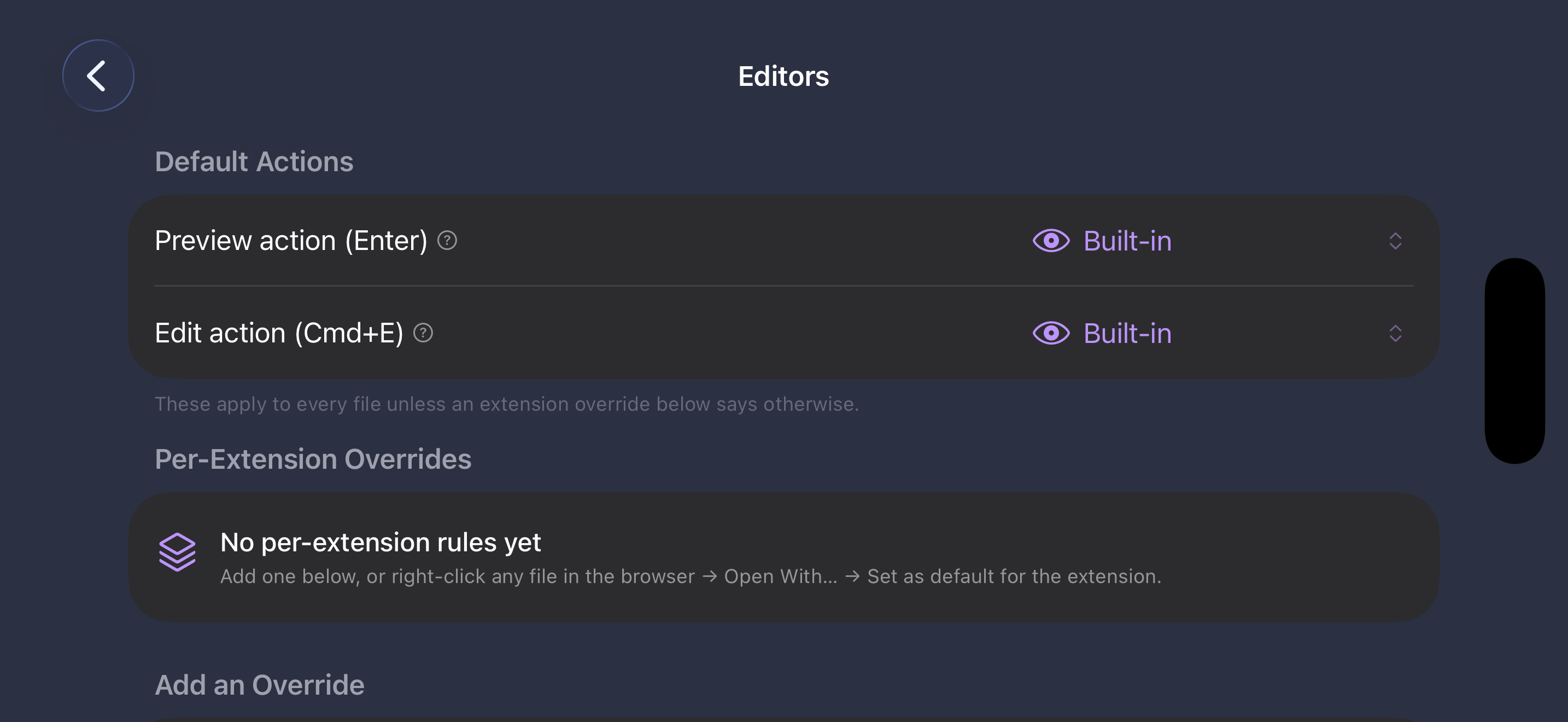Screen dimensions: 1568x722
Task: Click eye icon in Edit action row
Action: pyautogui.click(x=1051, y=333)
